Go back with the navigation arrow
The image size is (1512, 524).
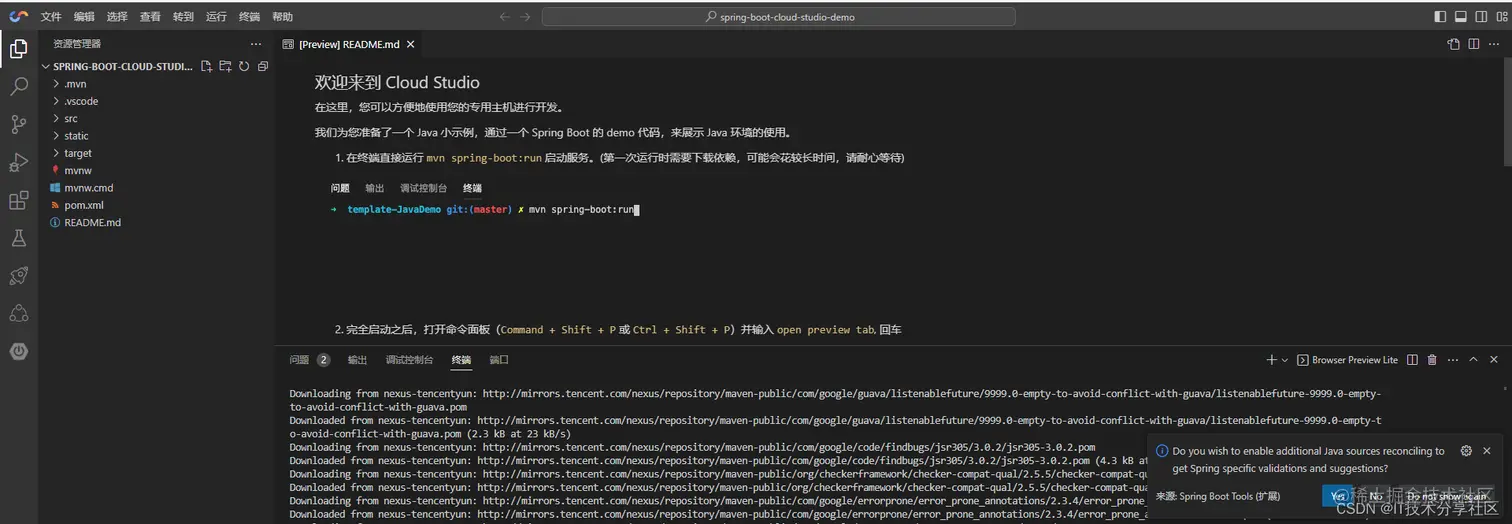click(505, 17)
